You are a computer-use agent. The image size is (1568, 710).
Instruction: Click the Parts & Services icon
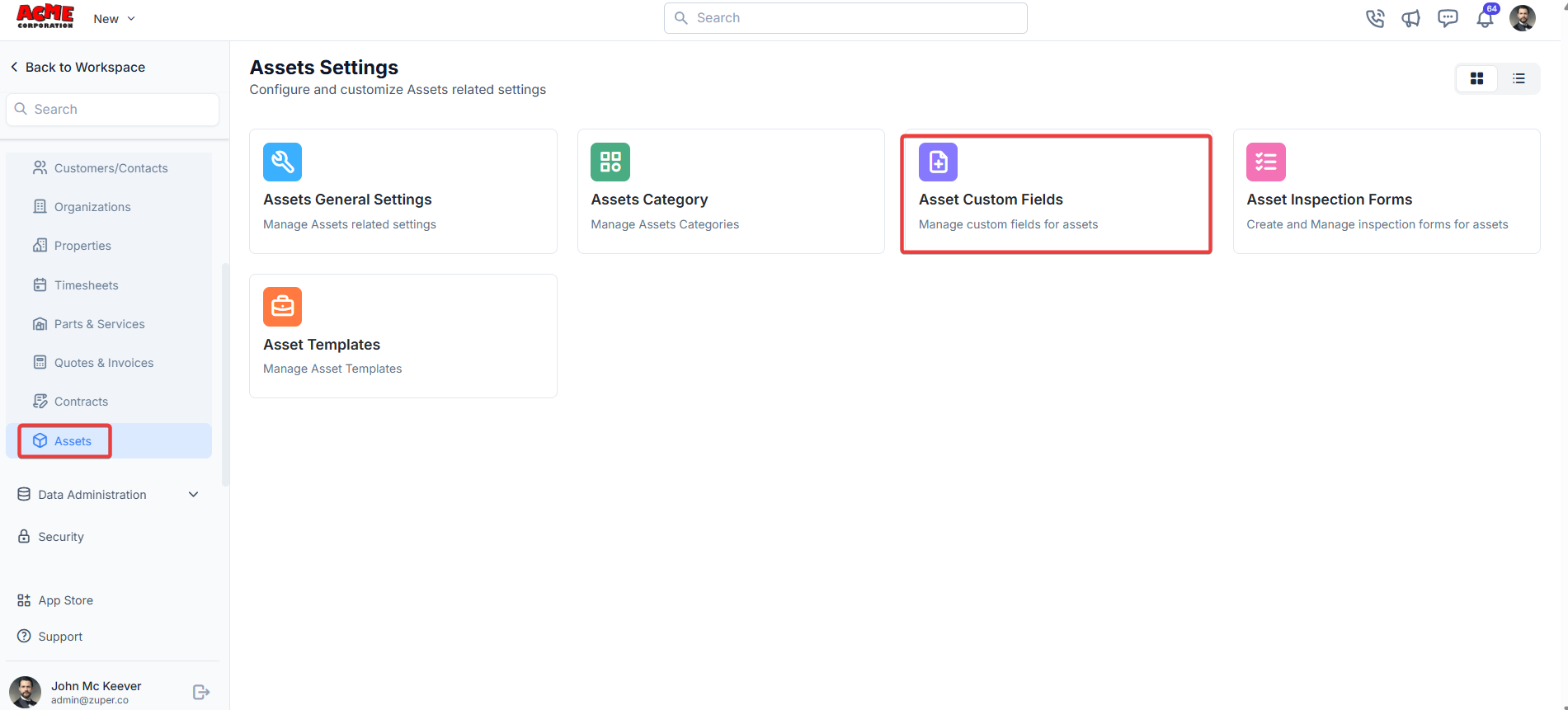point(40,324)
